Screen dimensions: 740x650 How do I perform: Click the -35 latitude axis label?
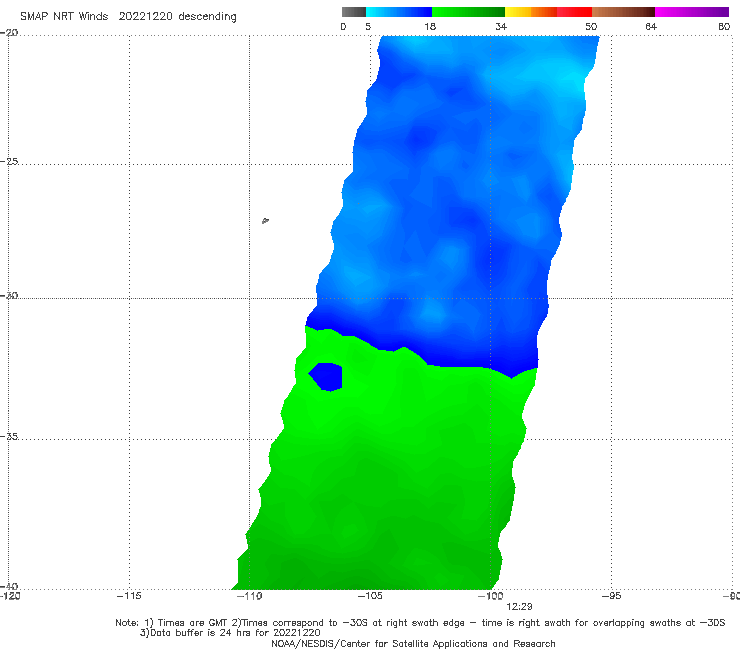pos(9,436)
